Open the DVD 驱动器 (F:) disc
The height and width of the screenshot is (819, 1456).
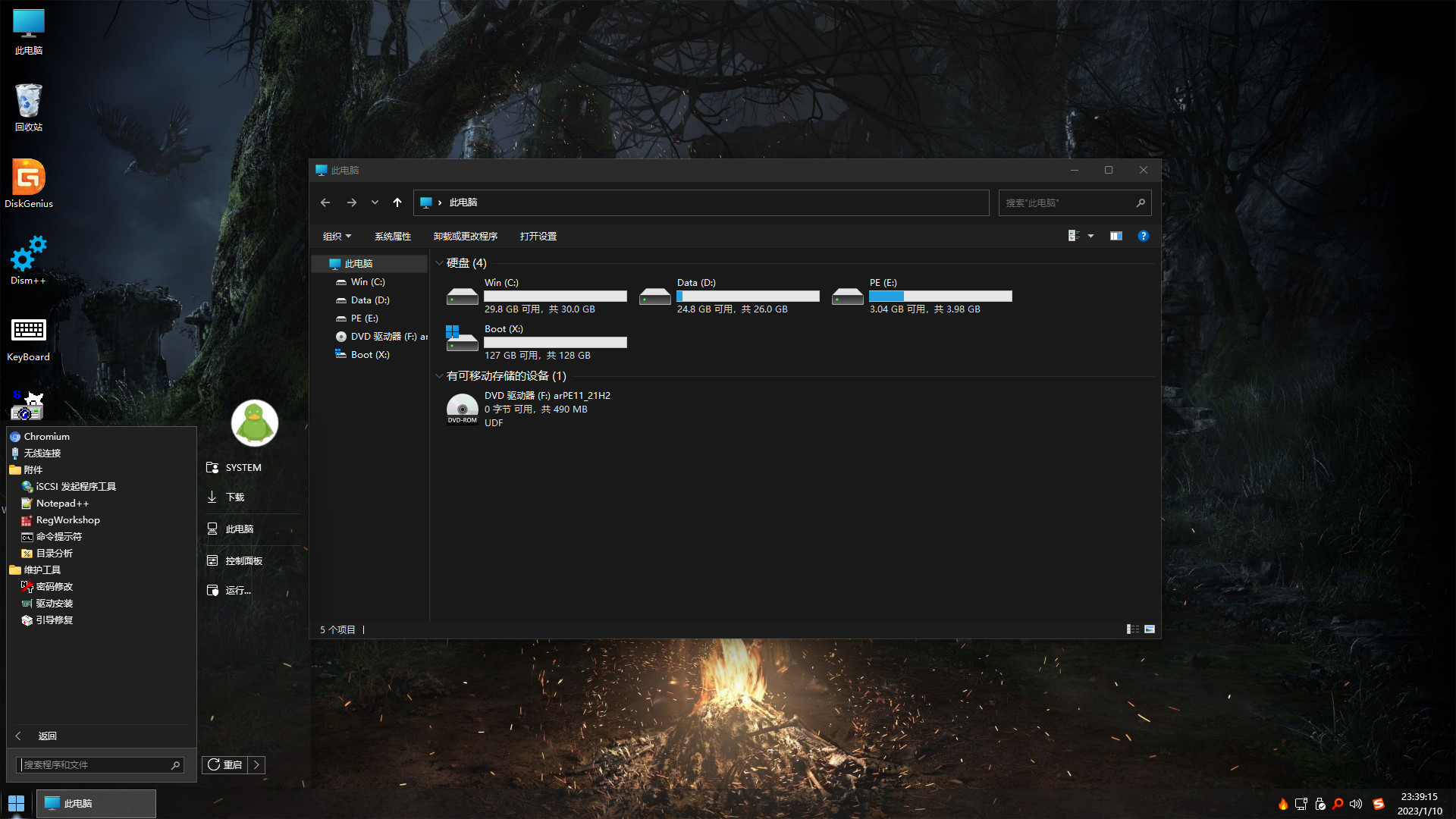(x=529, y=409)
